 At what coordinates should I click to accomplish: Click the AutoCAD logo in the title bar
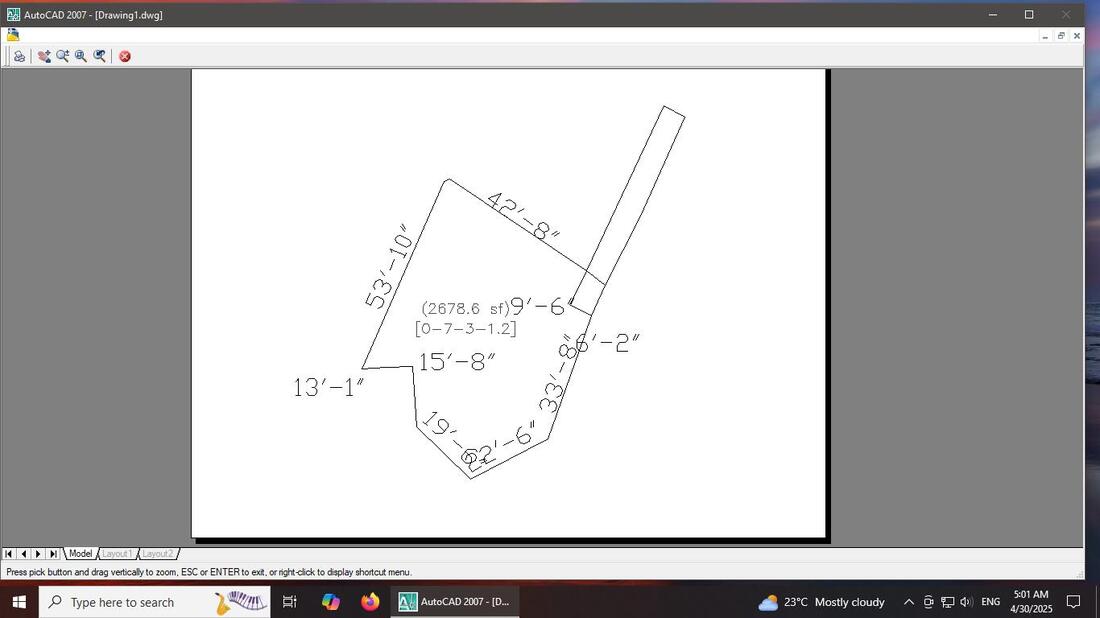tap(13, 14)
